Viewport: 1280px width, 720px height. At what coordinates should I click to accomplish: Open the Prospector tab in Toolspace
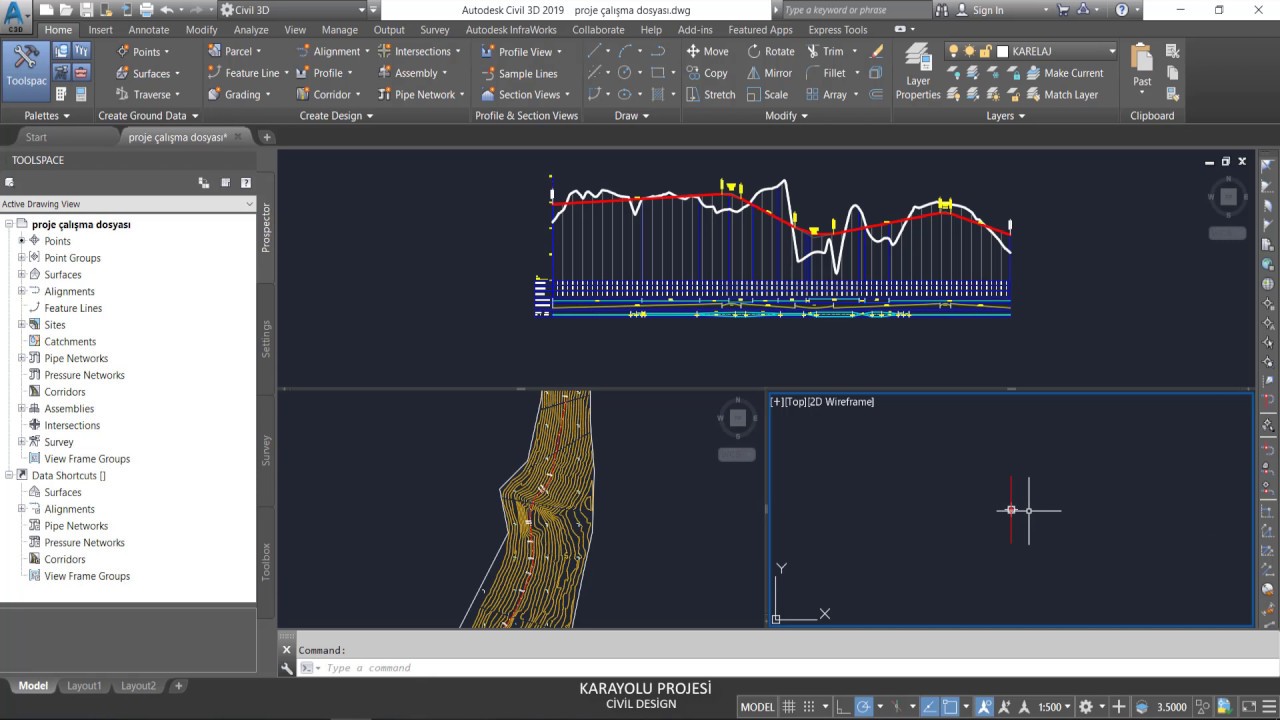click(x=266, y=228)
